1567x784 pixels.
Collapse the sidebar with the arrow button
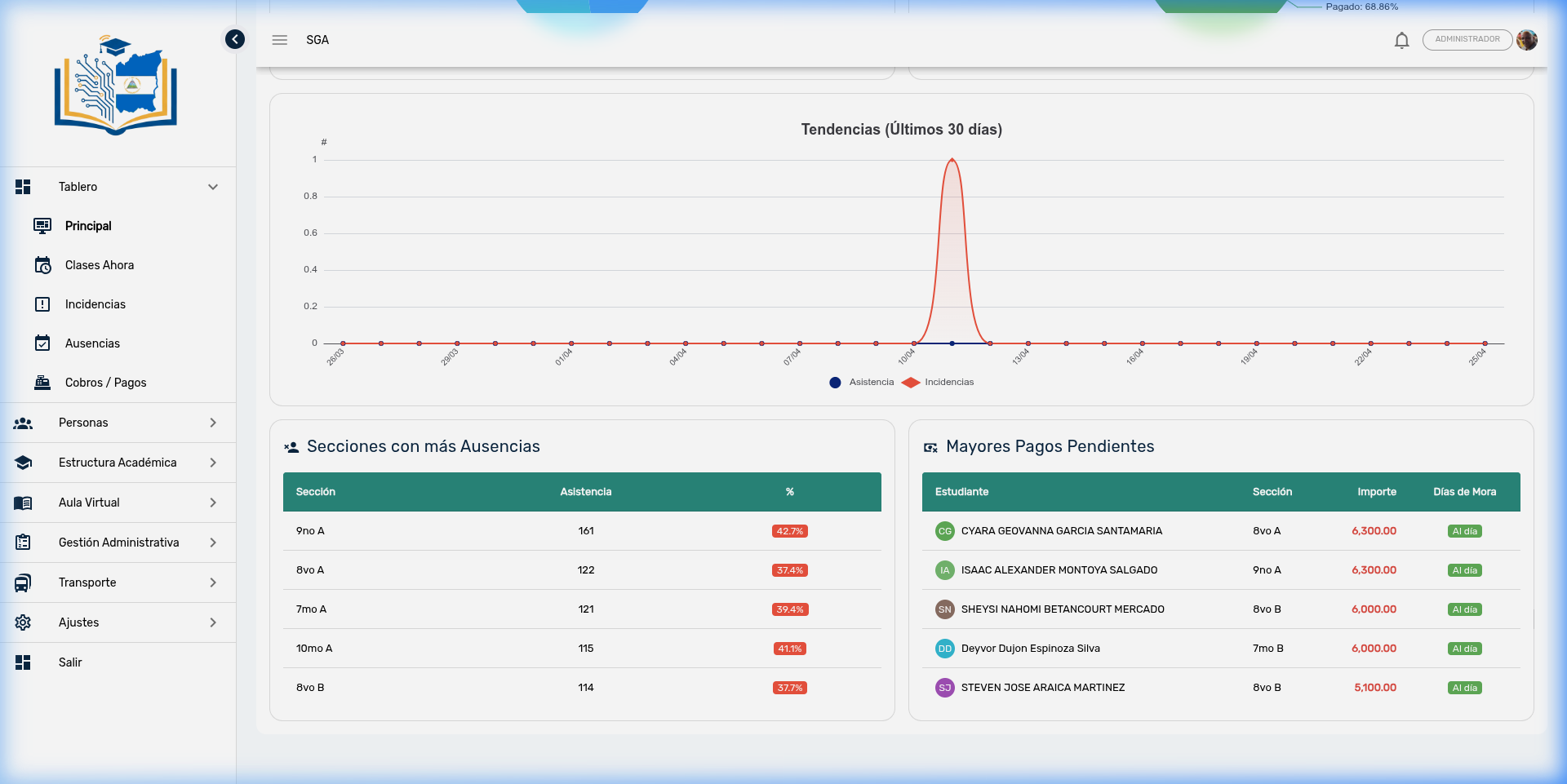(x=235, y=39)
